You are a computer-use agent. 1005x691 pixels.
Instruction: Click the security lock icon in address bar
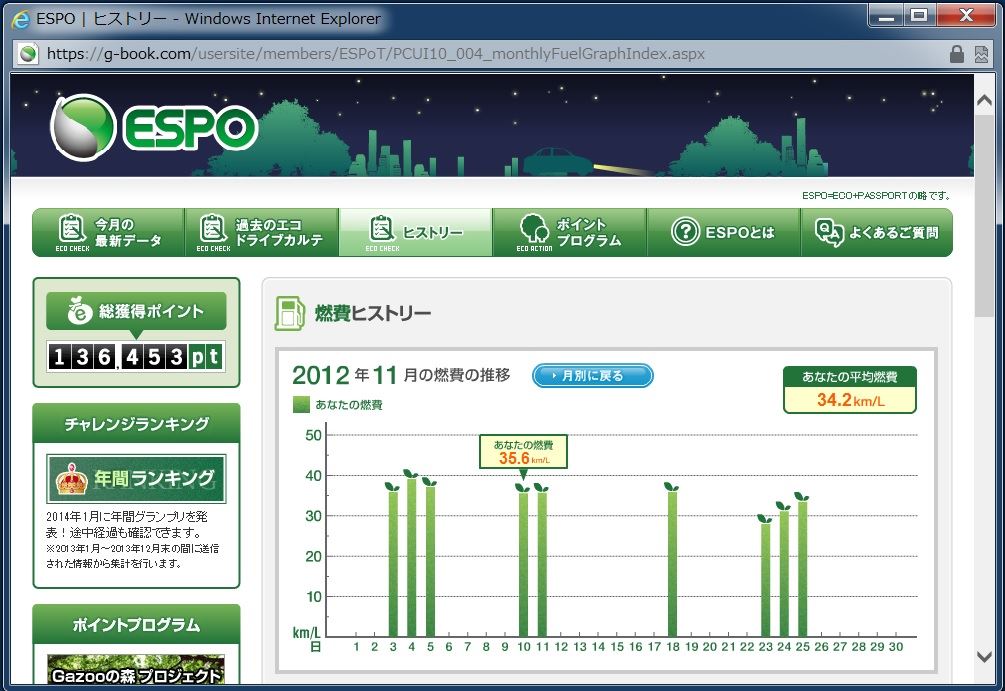(x=956, y=54)
